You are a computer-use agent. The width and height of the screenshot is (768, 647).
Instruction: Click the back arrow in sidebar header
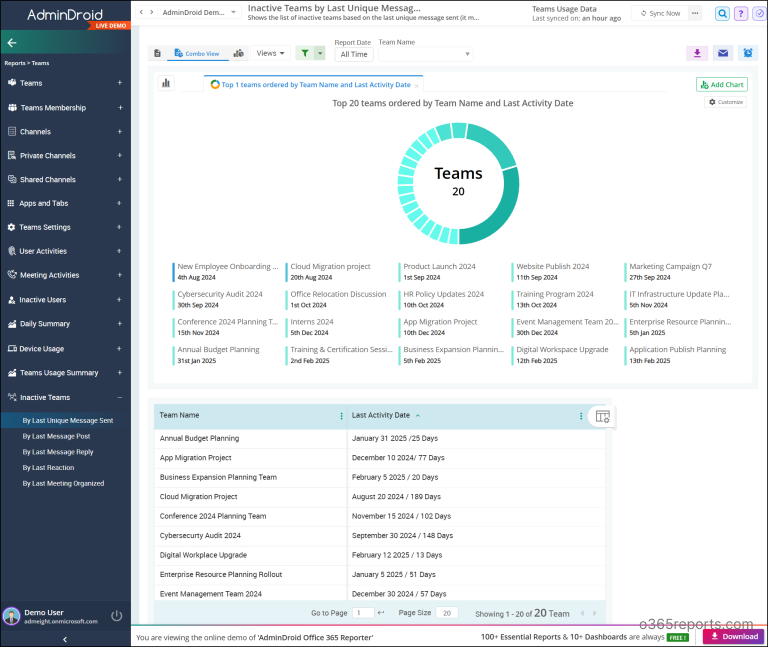(x=12, y=43)
